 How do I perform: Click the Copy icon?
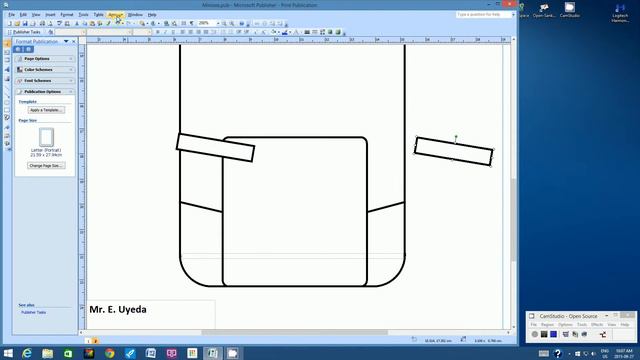coord(84,23)
